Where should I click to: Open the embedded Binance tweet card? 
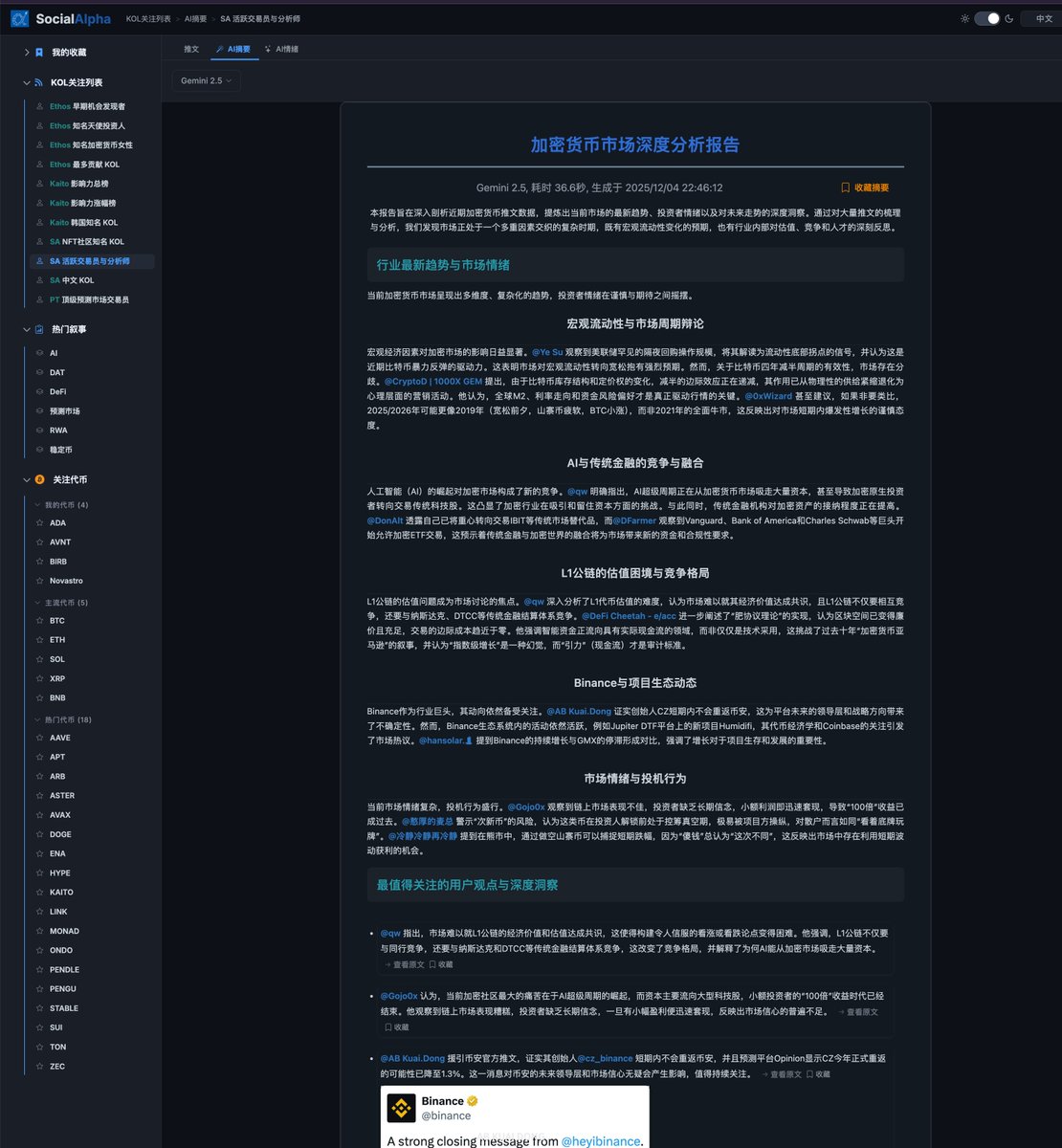point(515,1117)
